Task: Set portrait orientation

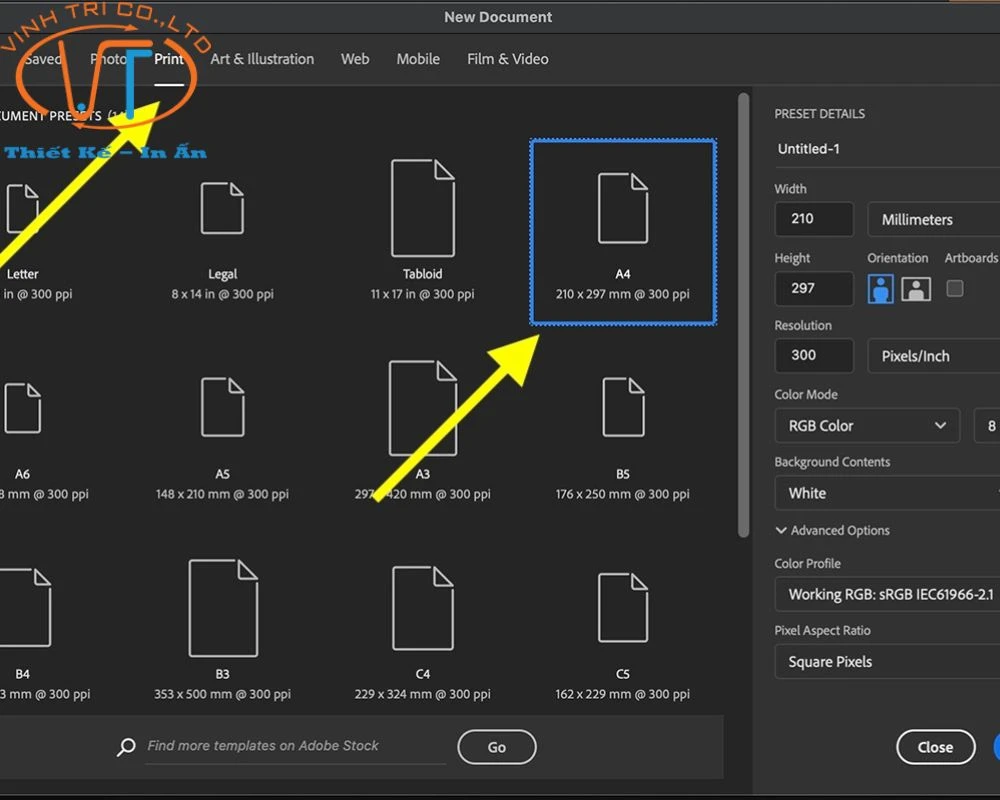Action: point(880,289)
